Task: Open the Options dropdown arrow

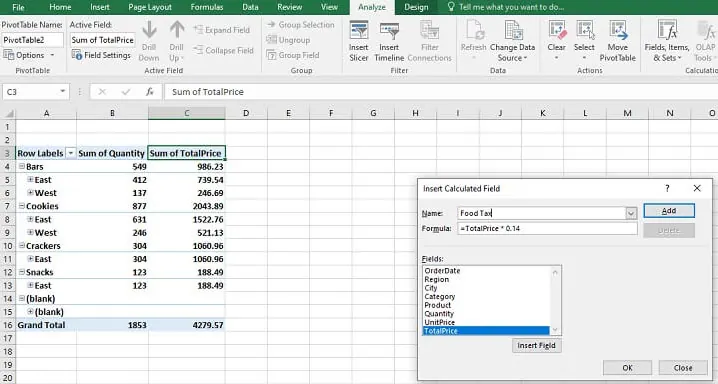Action: point(52,55)
